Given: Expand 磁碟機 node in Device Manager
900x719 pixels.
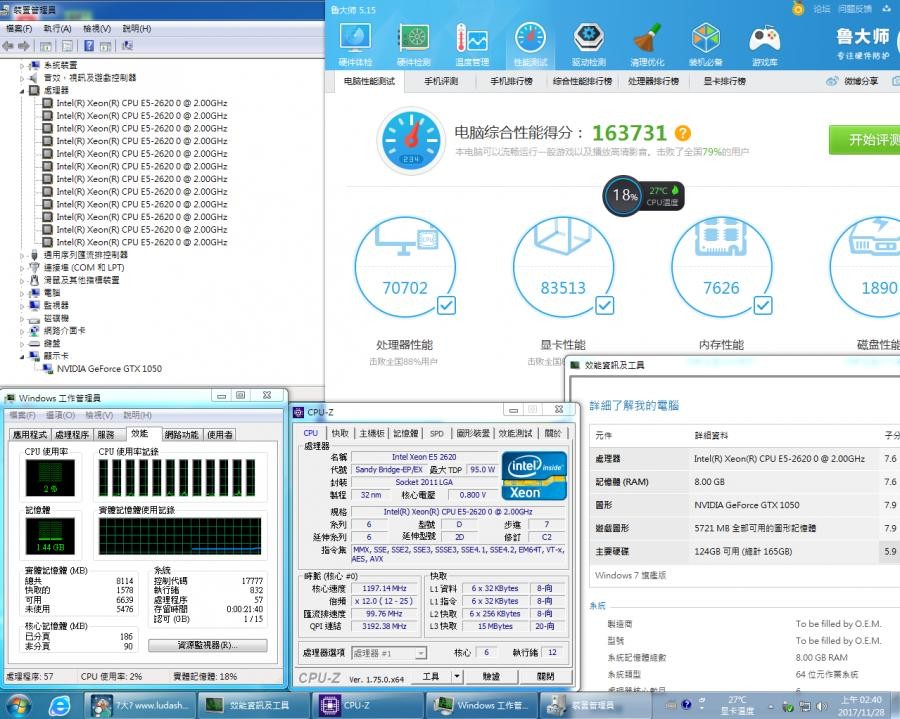Looking at the screenshot, I should tap(22, 318).
